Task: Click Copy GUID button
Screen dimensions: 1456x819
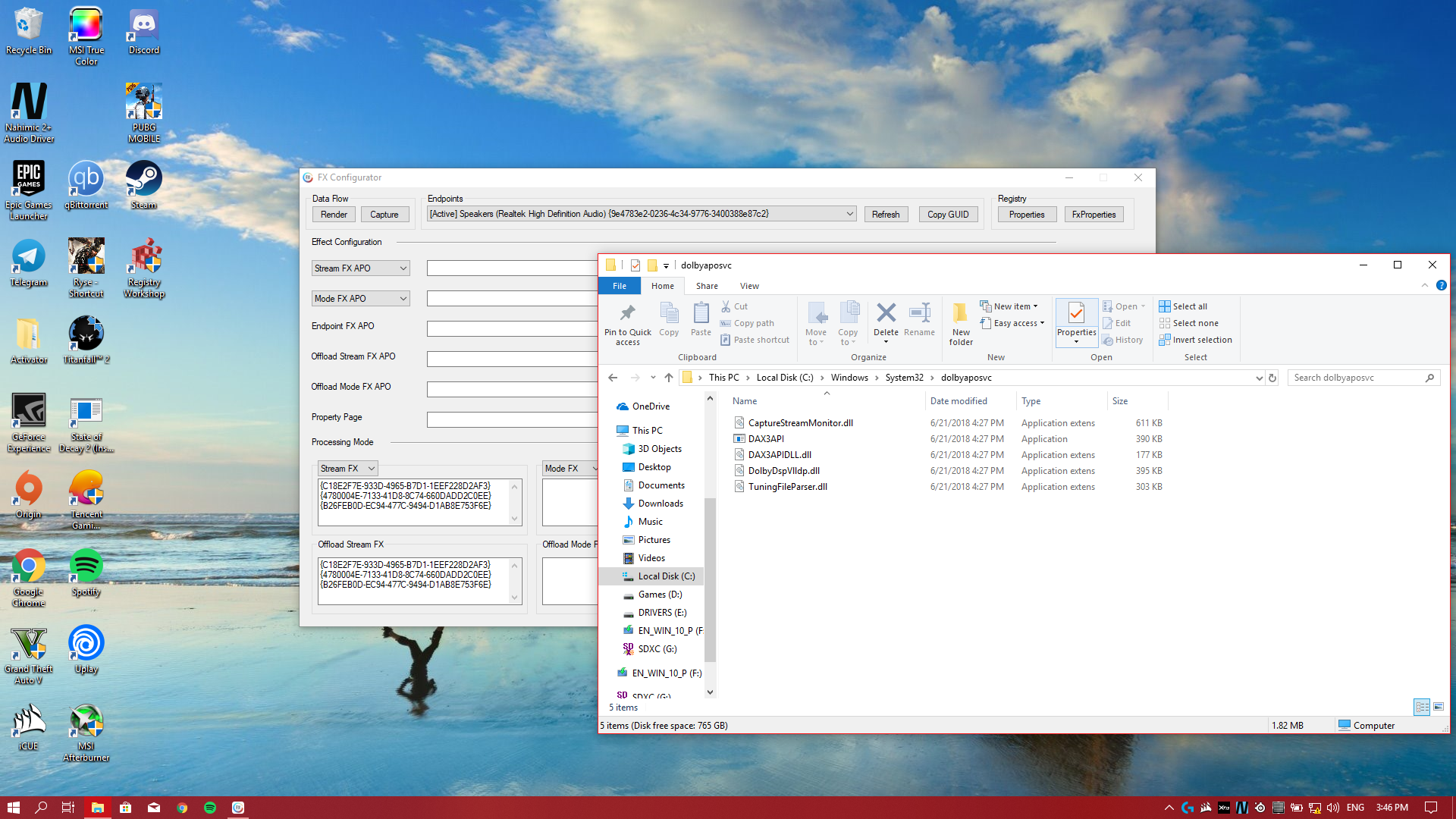Action: pos(948,215)
